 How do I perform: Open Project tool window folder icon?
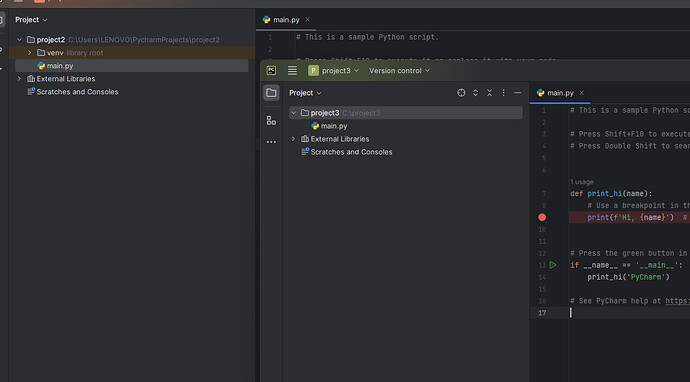(x=271, y=93)
